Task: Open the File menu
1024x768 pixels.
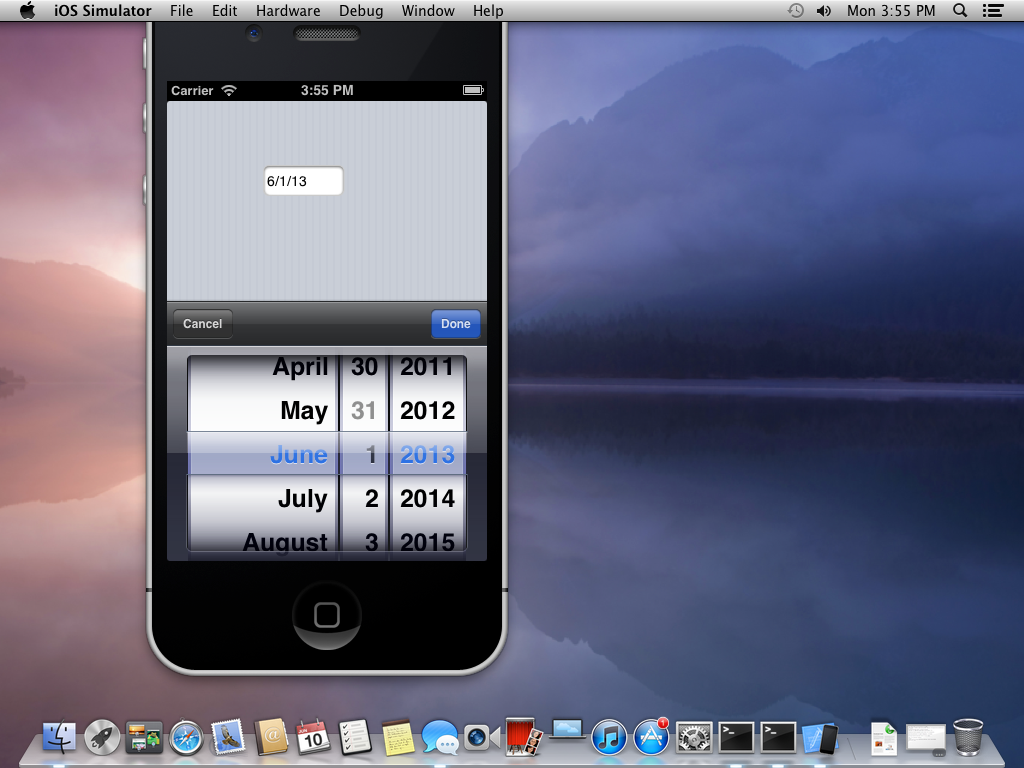Action: [181, 10]
